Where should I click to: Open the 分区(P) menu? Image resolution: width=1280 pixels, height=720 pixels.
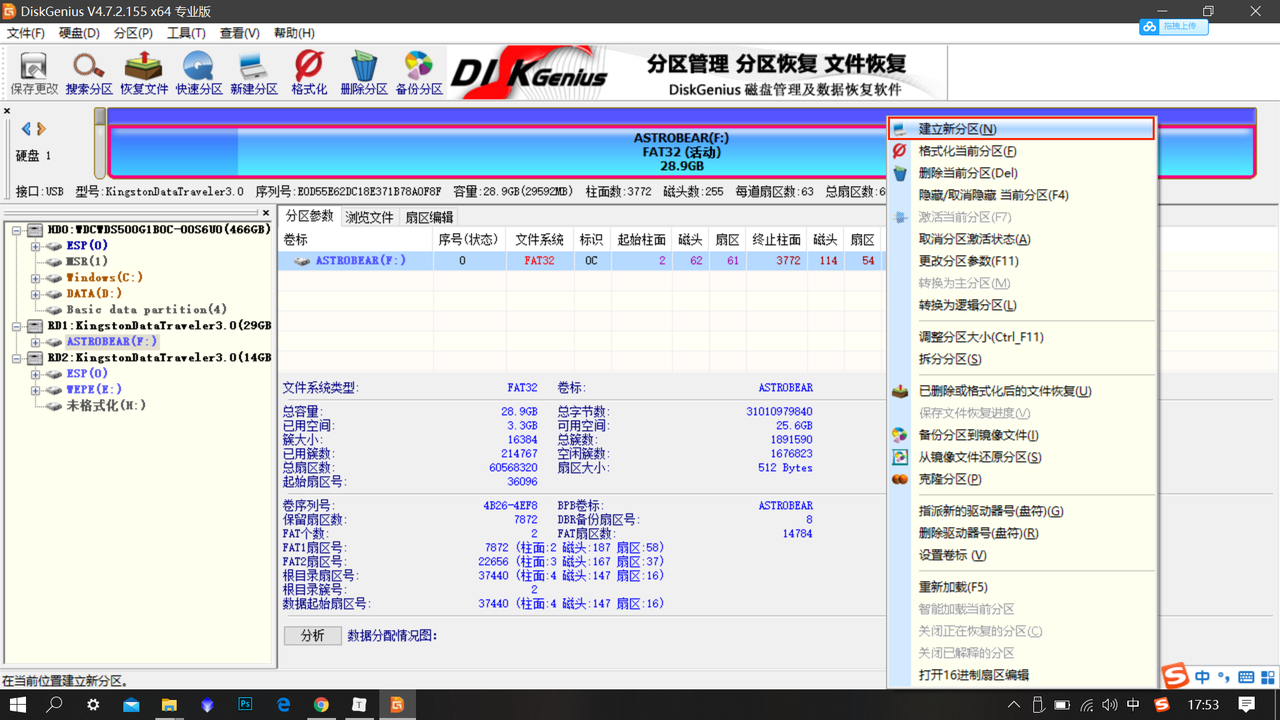[133, 33]
